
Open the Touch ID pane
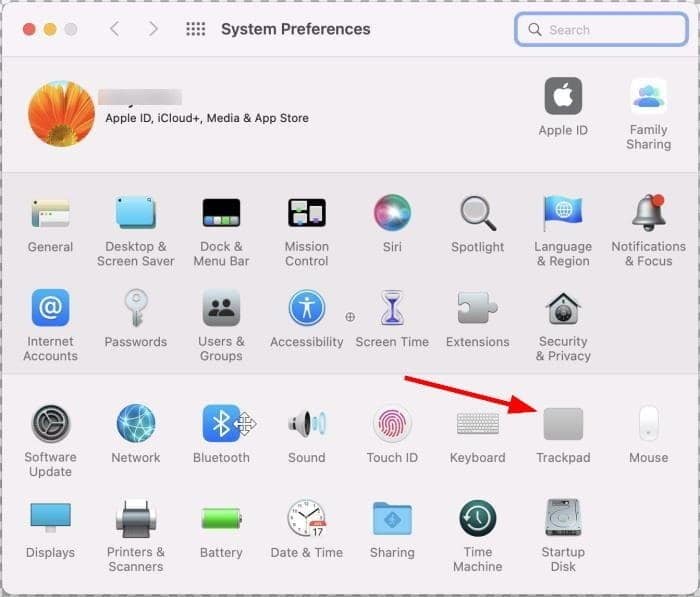pyautogui.click(x=392, y=425)
